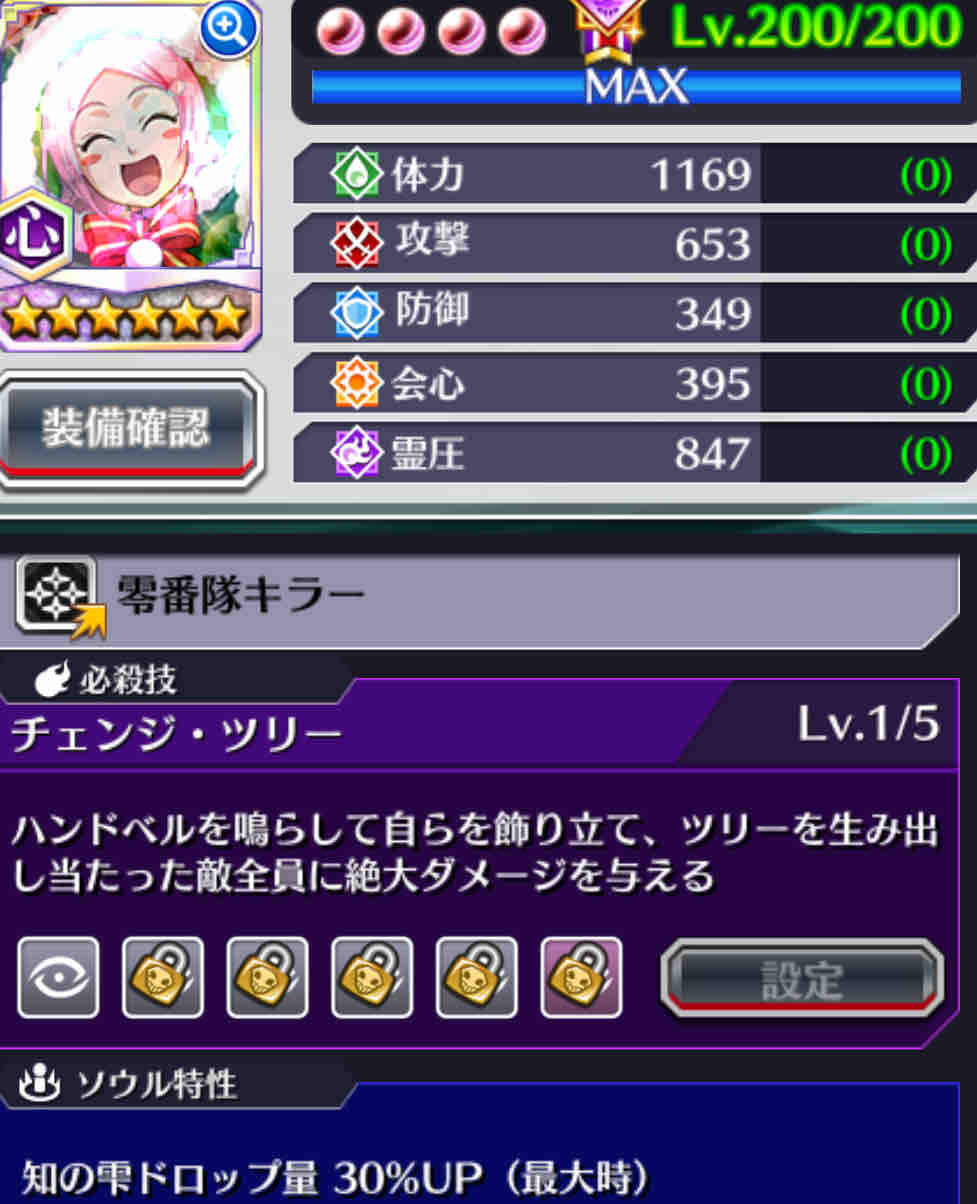The width and height of the screenshot is (977, 1204).
Task: Open the 装備確認 button
Action: pos(126,429)
